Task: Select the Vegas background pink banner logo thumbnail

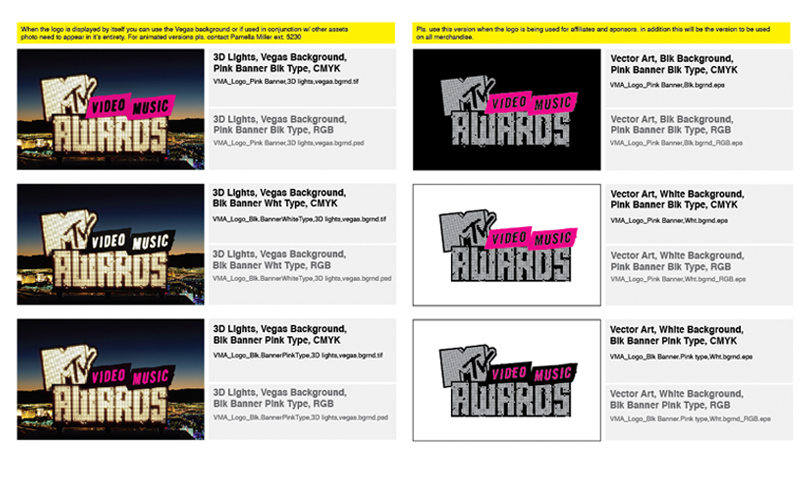Action: tap(111, 109)
